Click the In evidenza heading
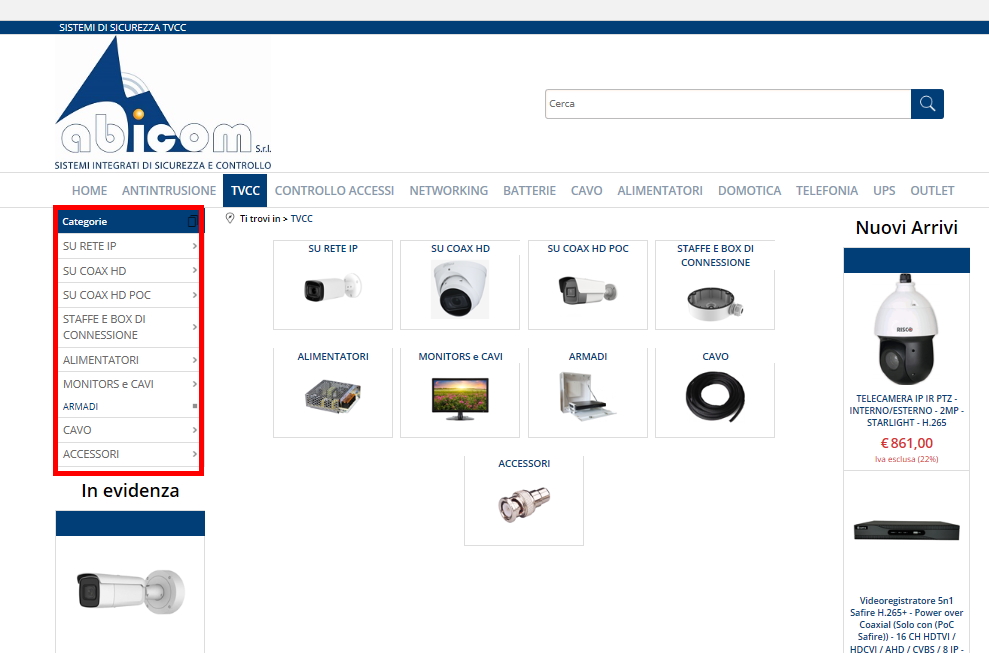 click(130, 491)
